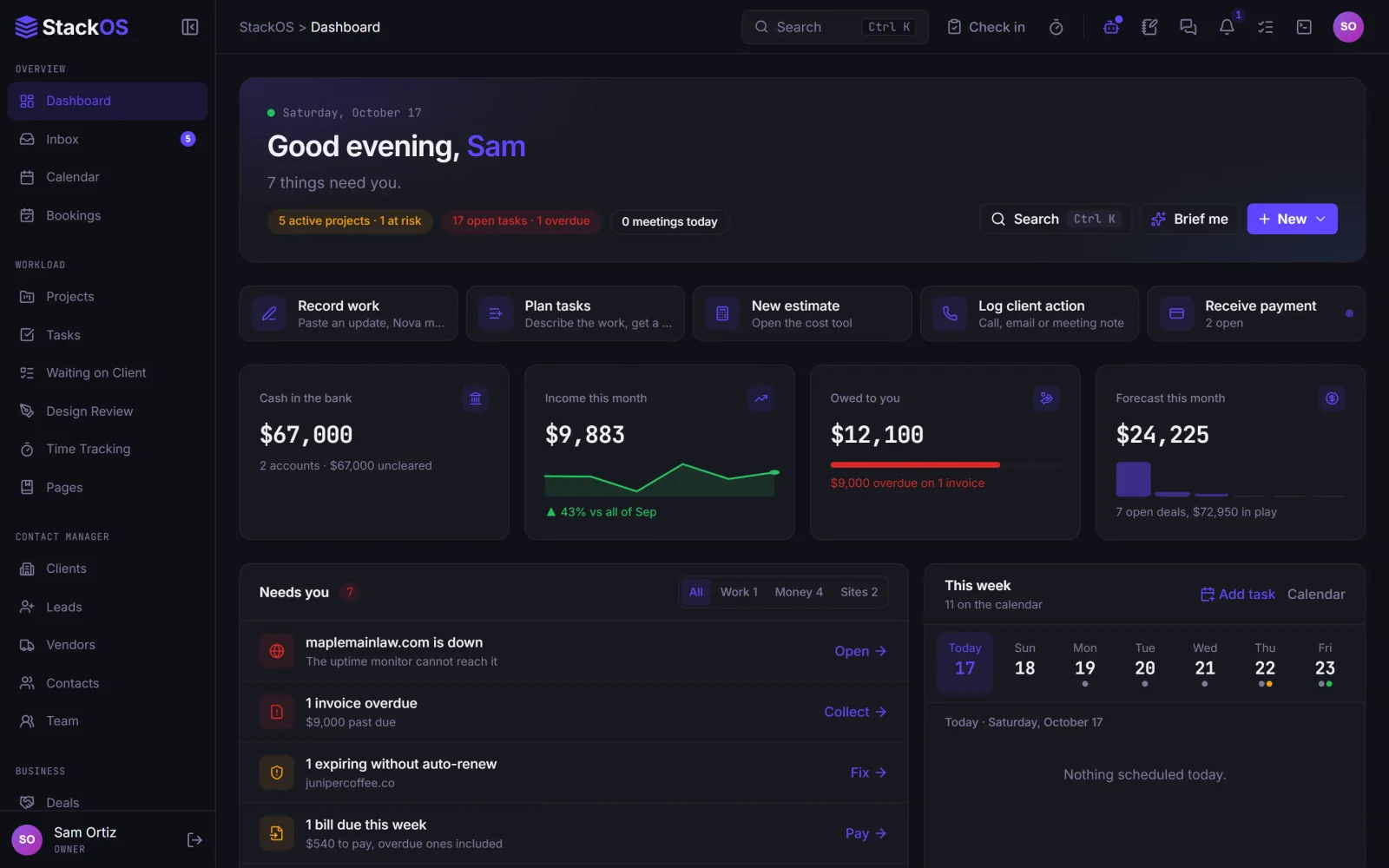Click Add task in This week panel

point(1238,595)
